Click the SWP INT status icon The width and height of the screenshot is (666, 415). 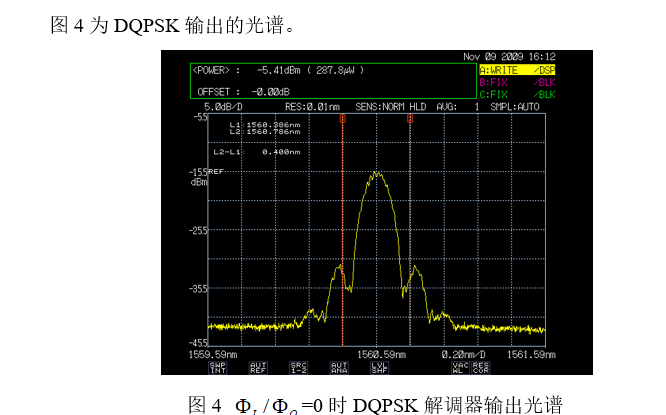pyautogui.click(x=218, y=368)
